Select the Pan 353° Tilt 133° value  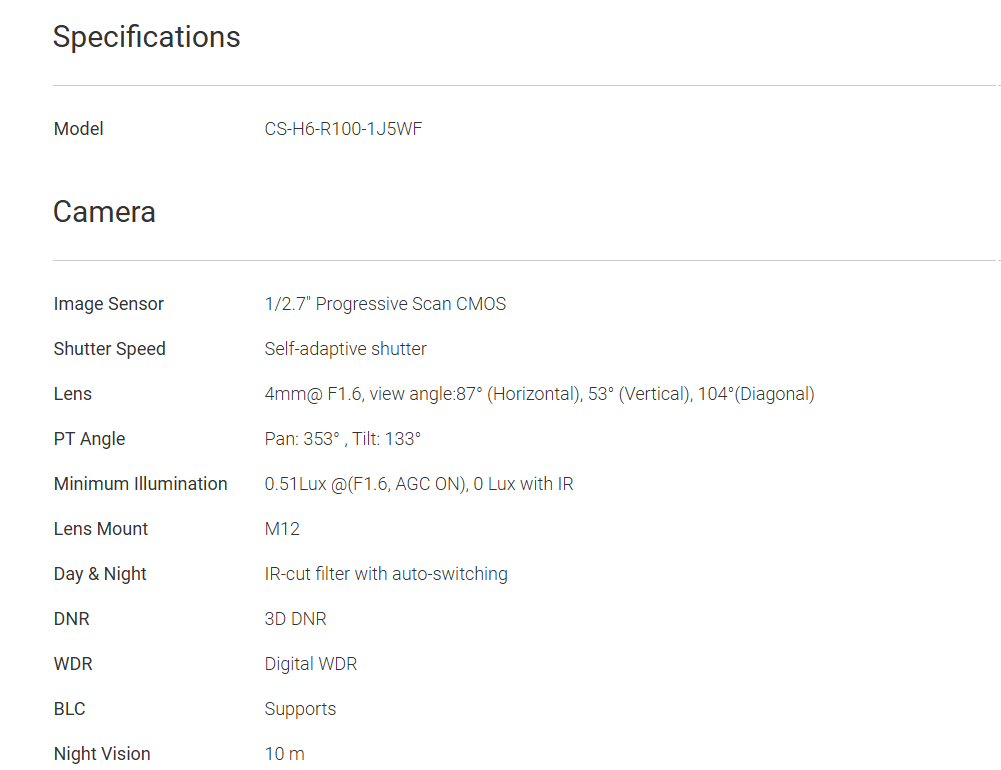342,439
